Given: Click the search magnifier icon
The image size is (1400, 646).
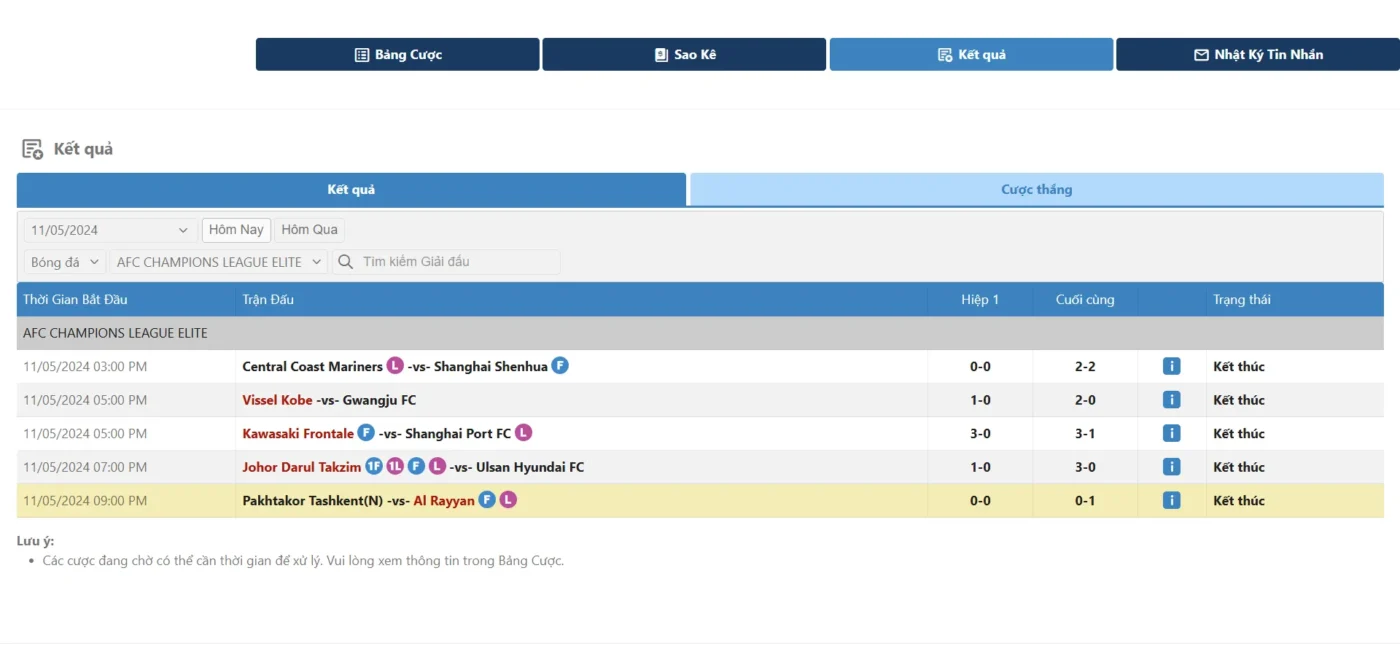Looking at the screenshot, I should coord(346,262).
